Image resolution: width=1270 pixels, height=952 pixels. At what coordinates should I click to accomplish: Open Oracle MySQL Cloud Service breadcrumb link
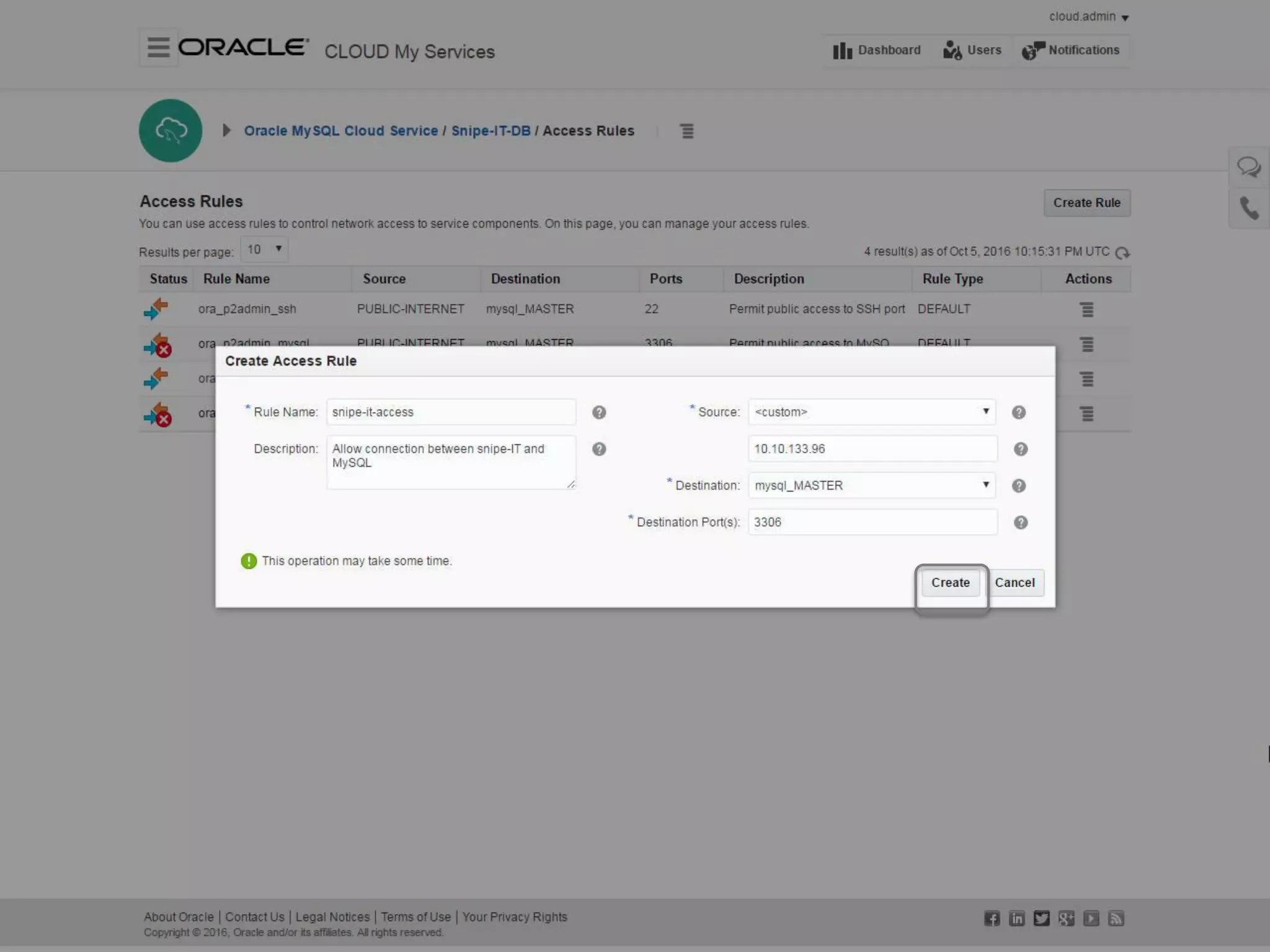(x=341, y=131)
